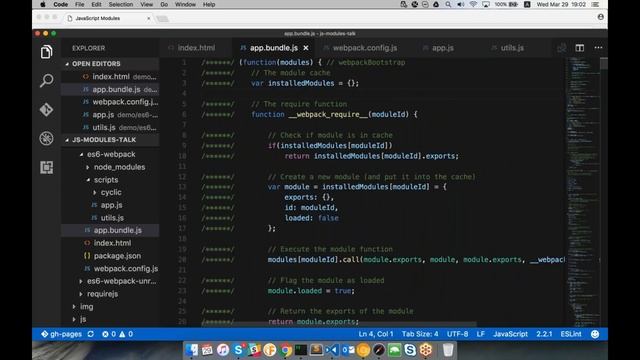Open the Trash in the Dock
Screen dimensions: 640x360
(x=448, y=350)
